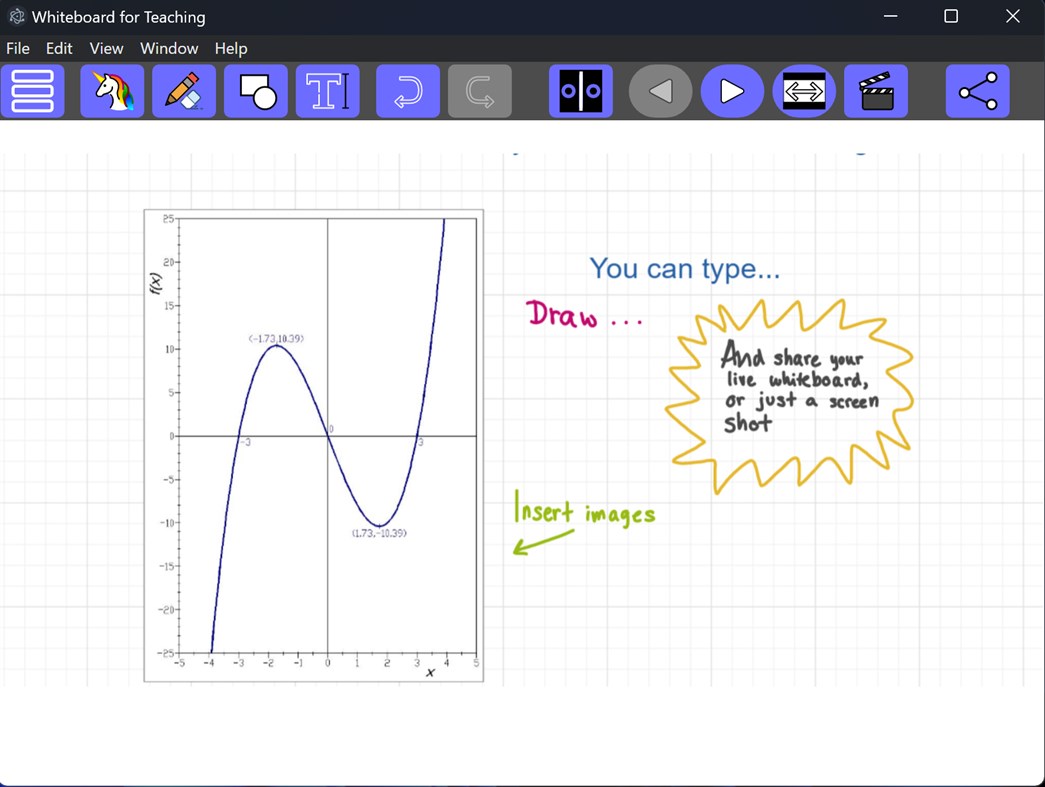This screenshot has width=1045, height=787.
Task: Select the eraser tool
Action: (184, 90)
